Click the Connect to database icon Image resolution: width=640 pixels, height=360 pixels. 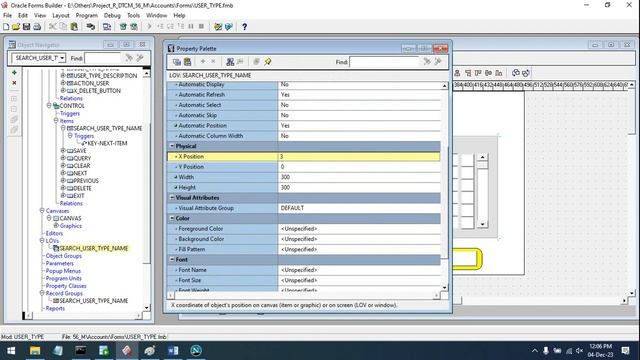pyautogui.click(x=90, y=27)
